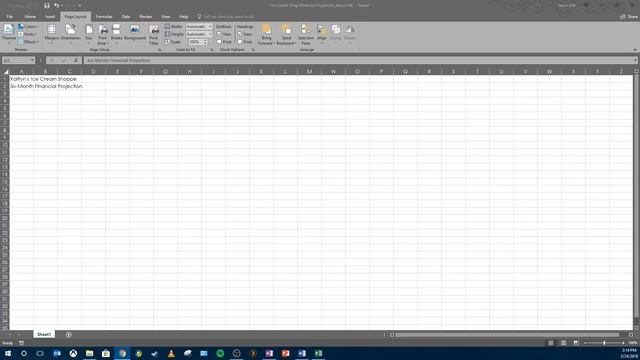Switch to the Home tab

coord(30,17)
